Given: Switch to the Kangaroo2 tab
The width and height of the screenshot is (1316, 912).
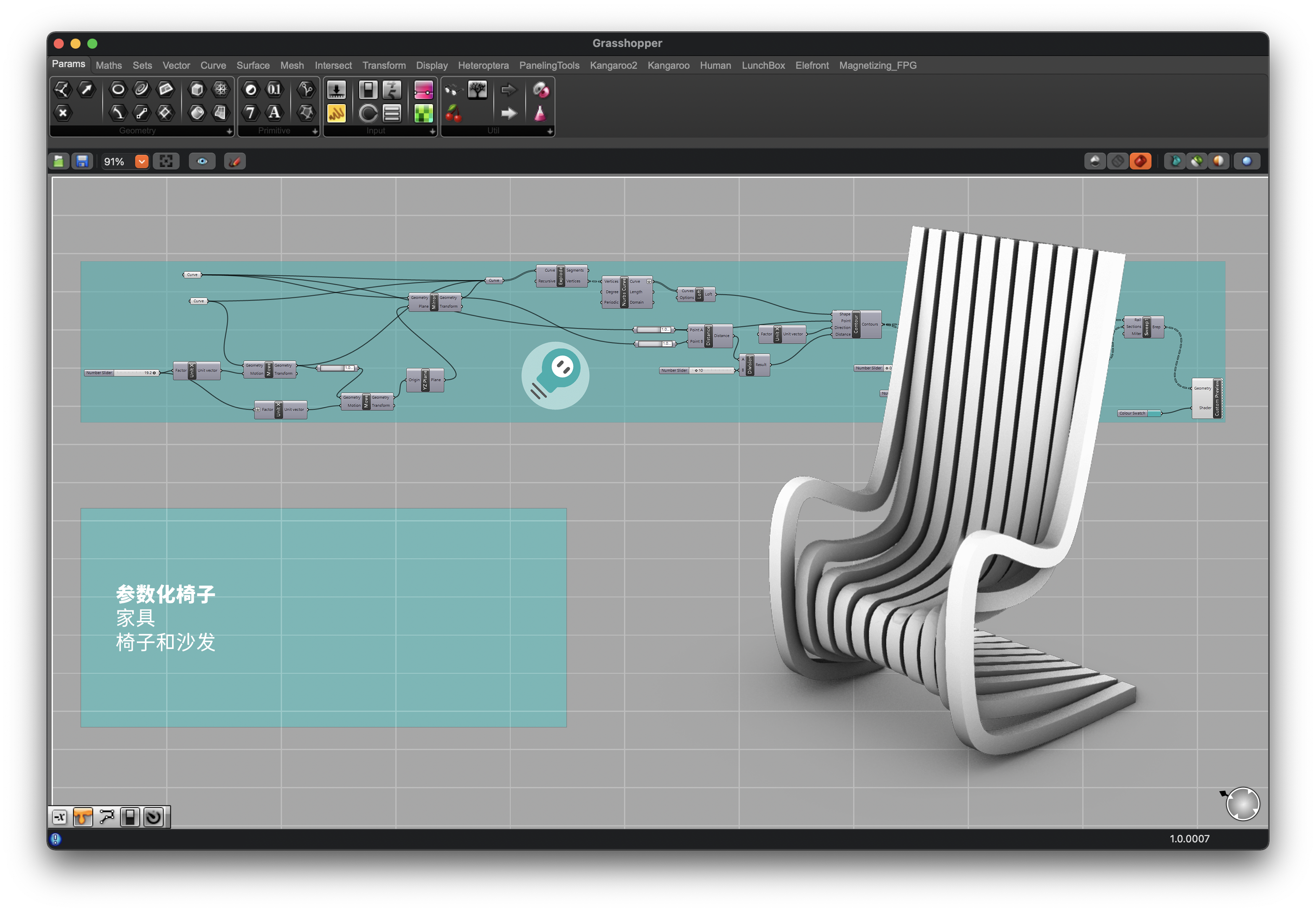Looking at the screenshot, I should click(613, 65).
